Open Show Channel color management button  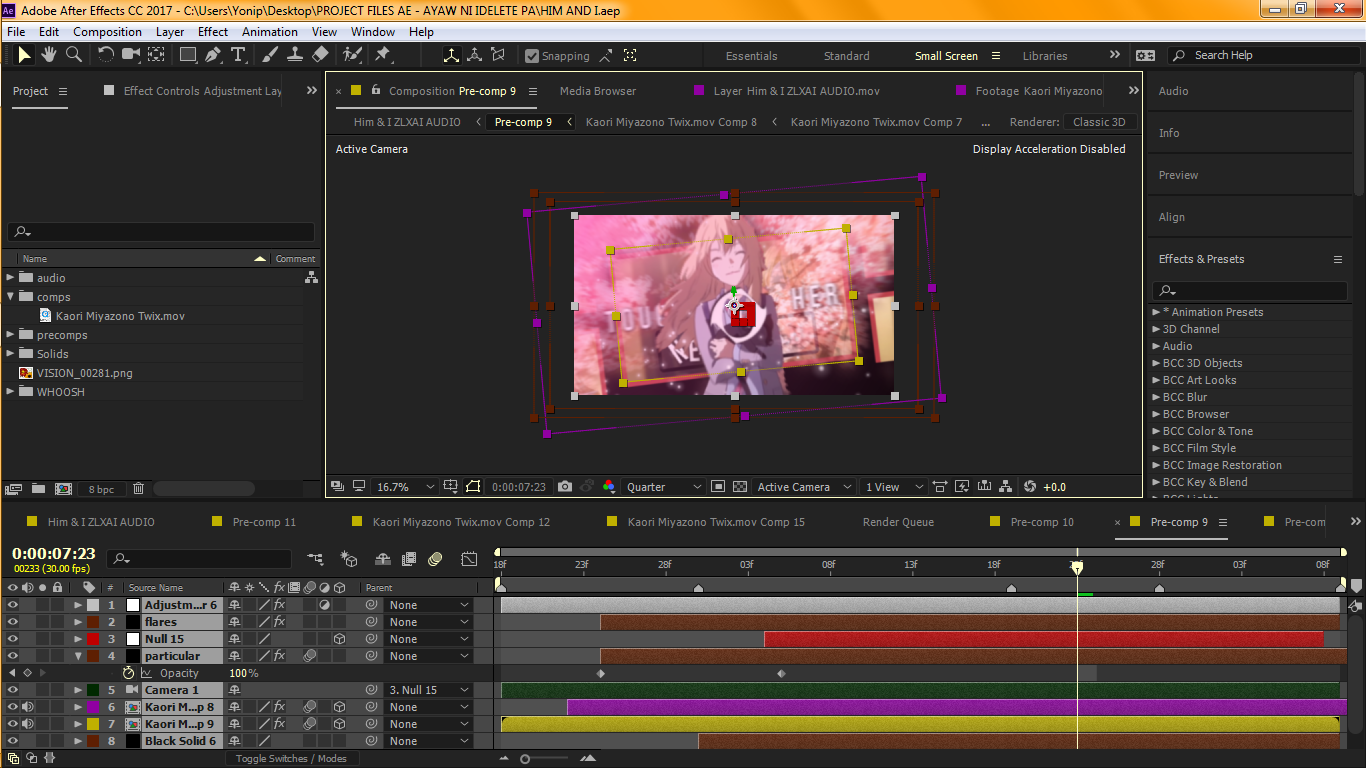609,487
